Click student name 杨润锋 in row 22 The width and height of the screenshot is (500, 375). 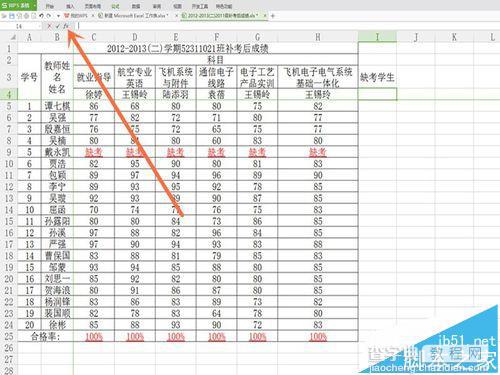pos(57,302)
